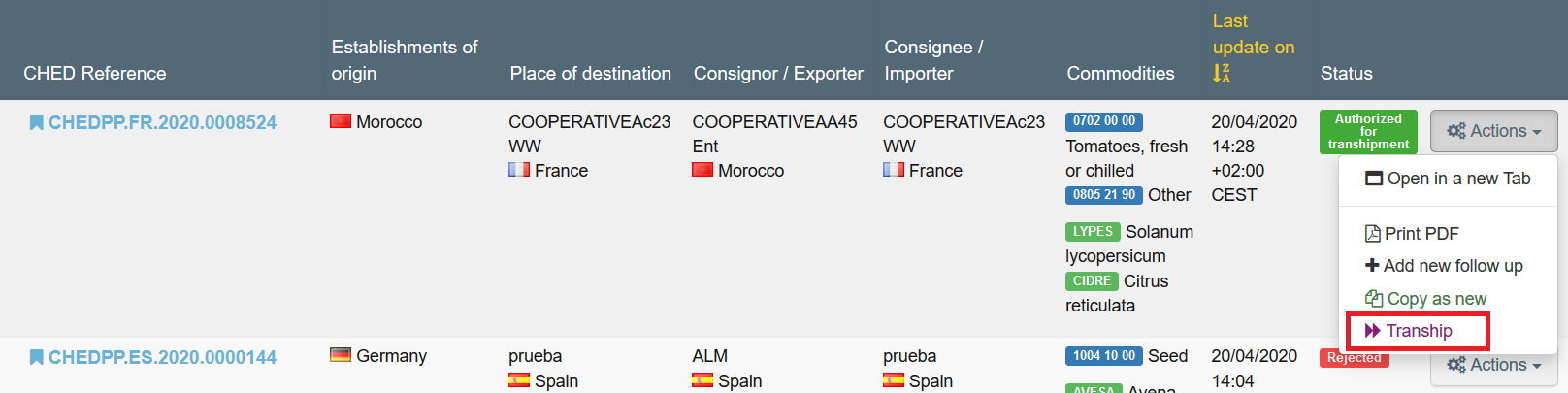Image resolution: width=1568 pixels, height=393 pixels.
Task: Click the 0702 00 00 commodity code badge
Action: 1104,121
